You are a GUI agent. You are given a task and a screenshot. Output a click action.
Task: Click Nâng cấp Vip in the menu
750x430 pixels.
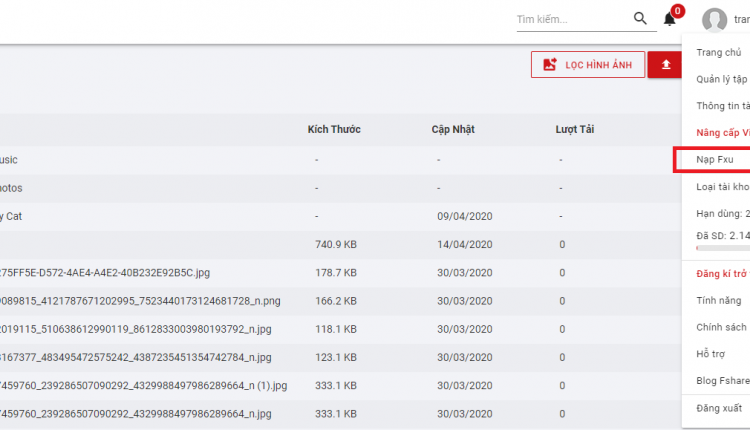tap(723, 133)
